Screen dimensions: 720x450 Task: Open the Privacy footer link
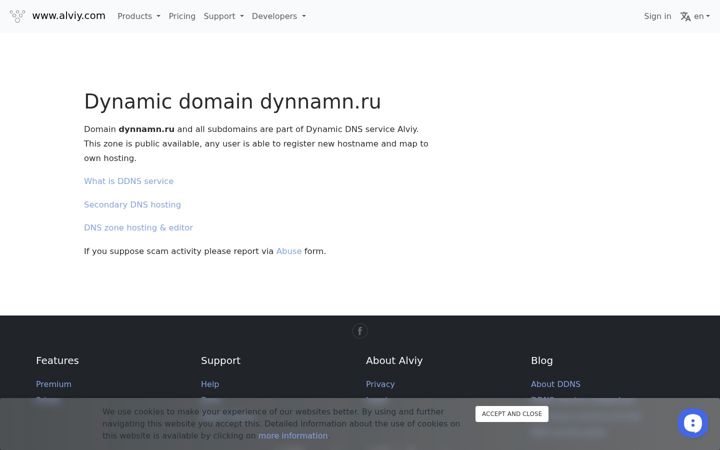380,384
